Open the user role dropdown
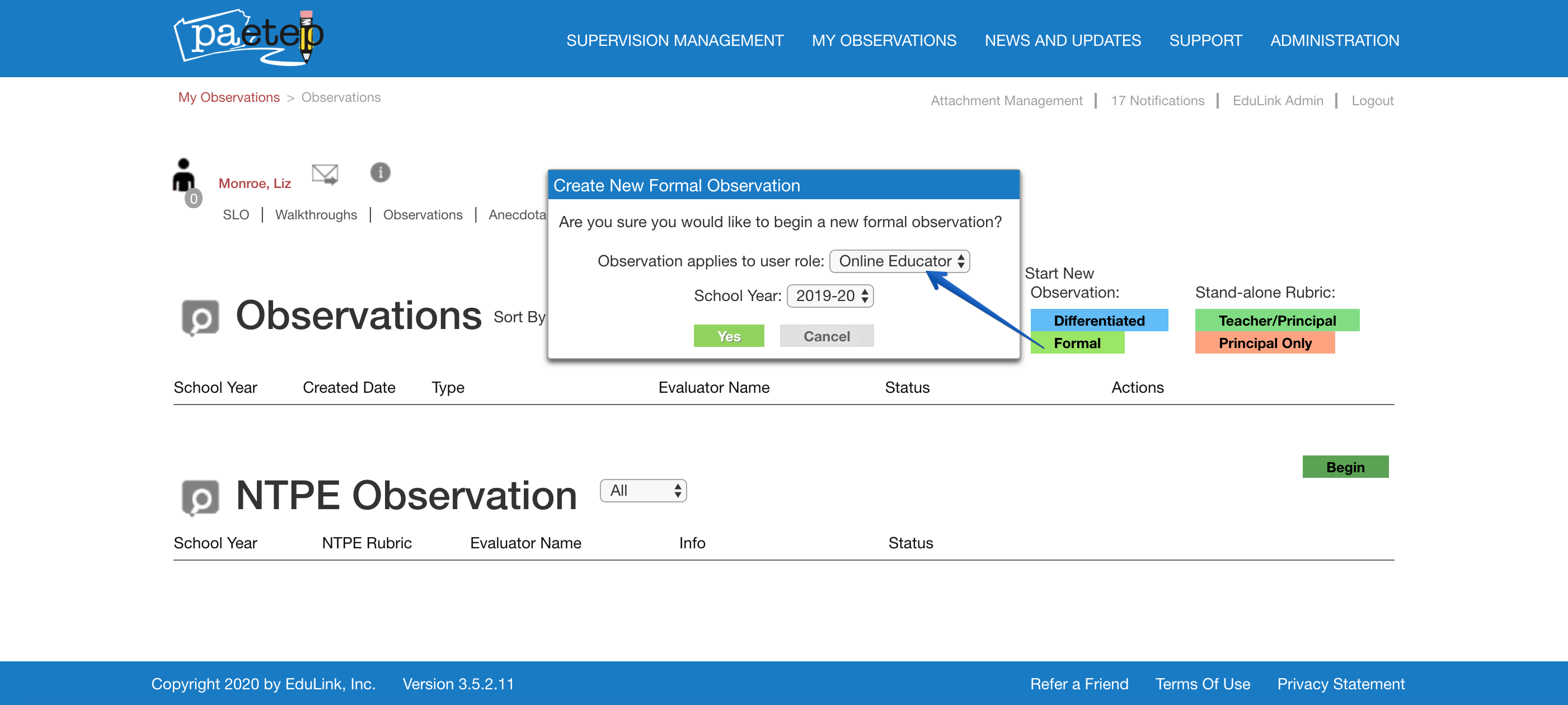The height and width of the screenshot is (705, 1568). tap(899, 261)
